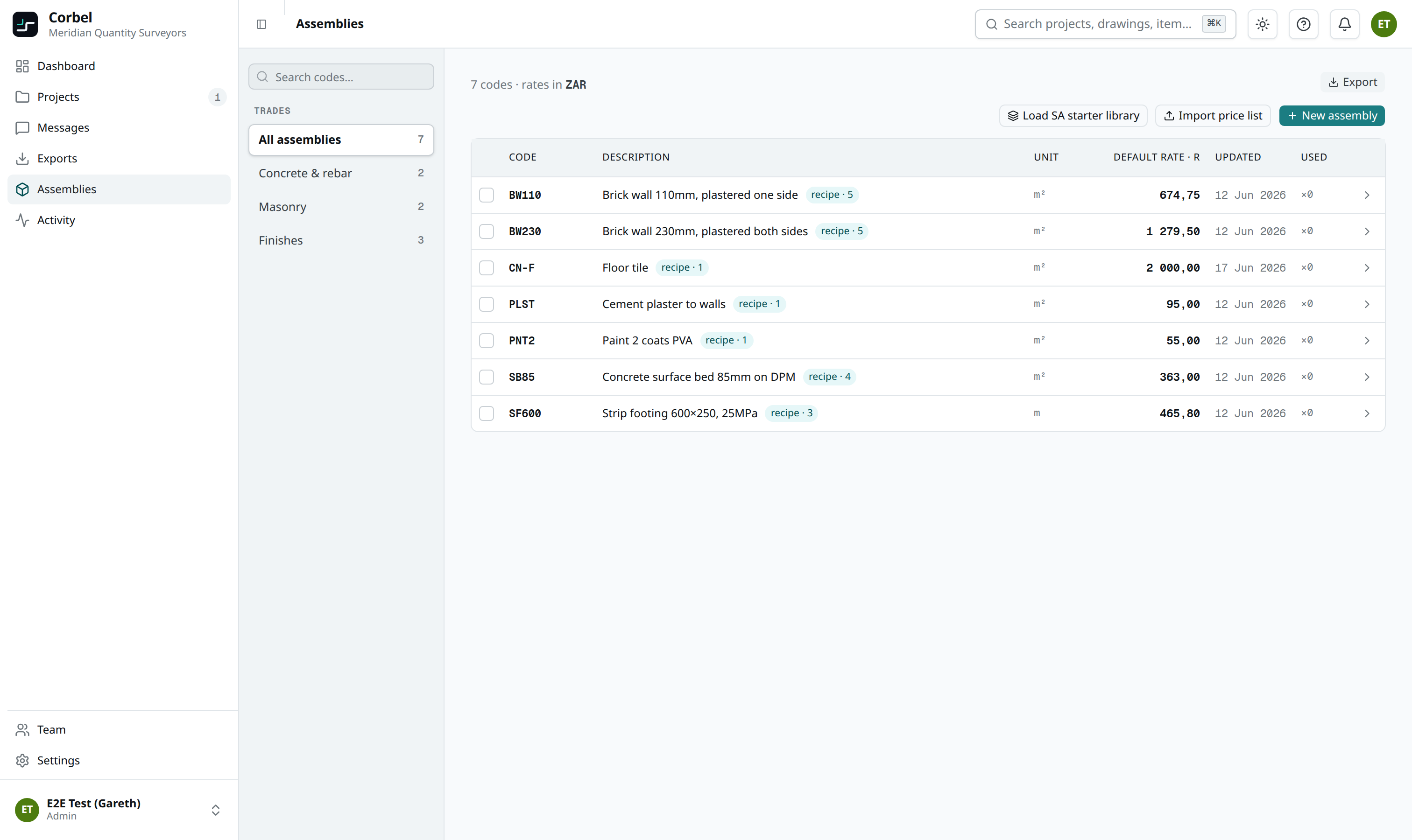Viewport: 1412px width, 840px height.
Task: Click the Team people icon
Action: [22, 729]
